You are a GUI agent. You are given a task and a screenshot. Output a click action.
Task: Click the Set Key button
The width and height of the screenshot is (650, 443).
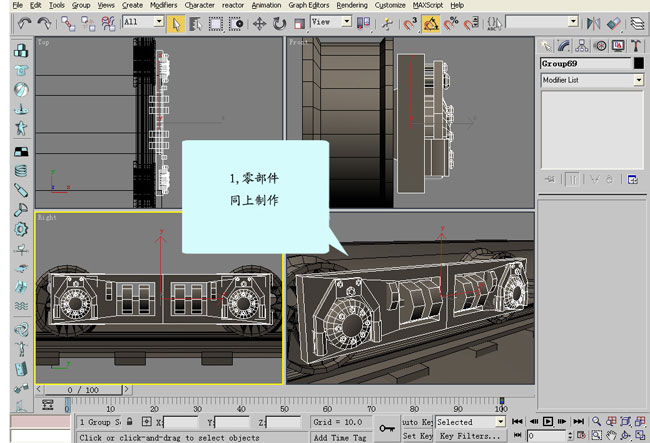pos(417,436)
